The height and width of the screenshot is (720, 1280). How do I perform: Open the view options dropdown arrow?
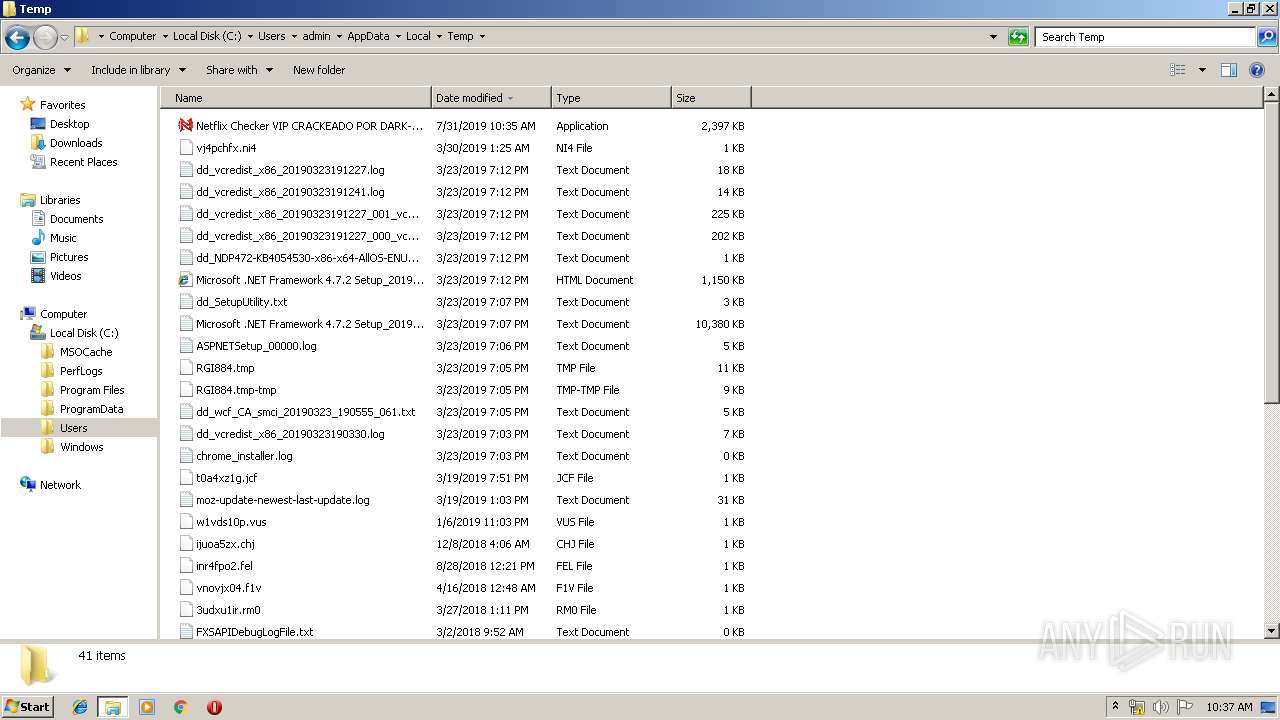tap(1202, 70)
